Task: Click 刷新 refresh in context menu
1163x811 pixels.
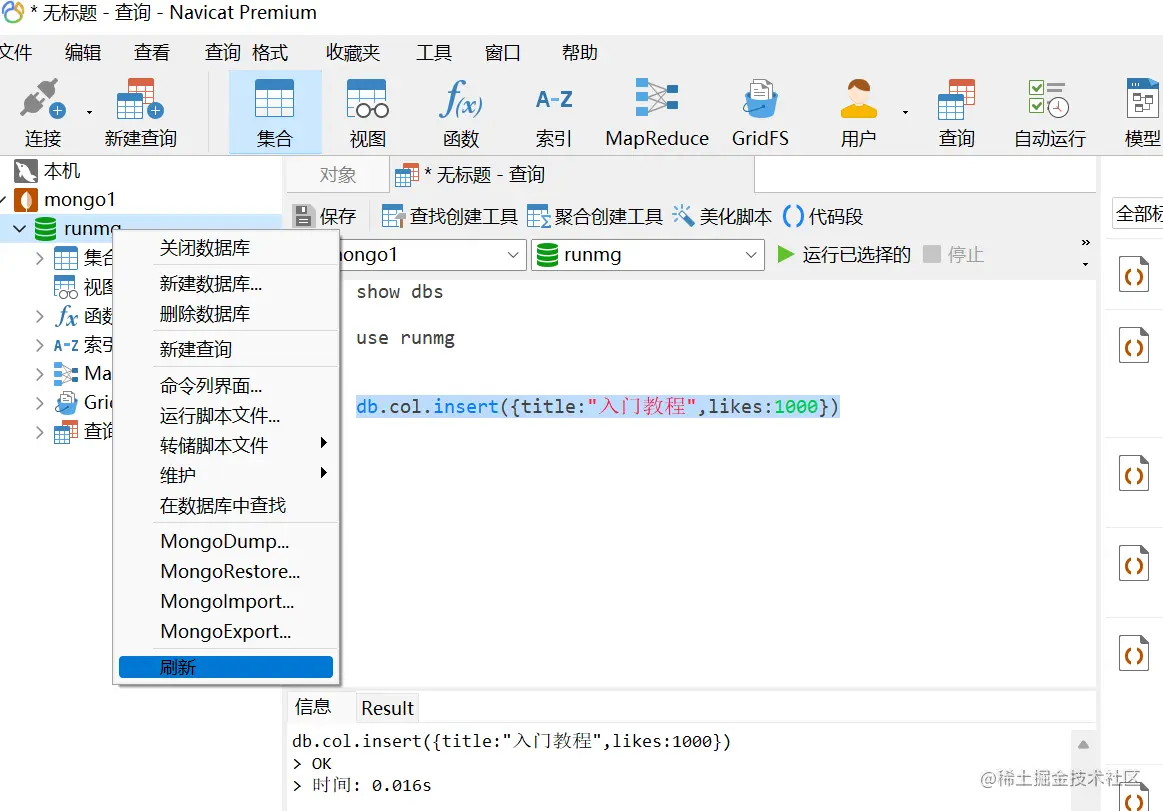Action: (x=226, y=667)
